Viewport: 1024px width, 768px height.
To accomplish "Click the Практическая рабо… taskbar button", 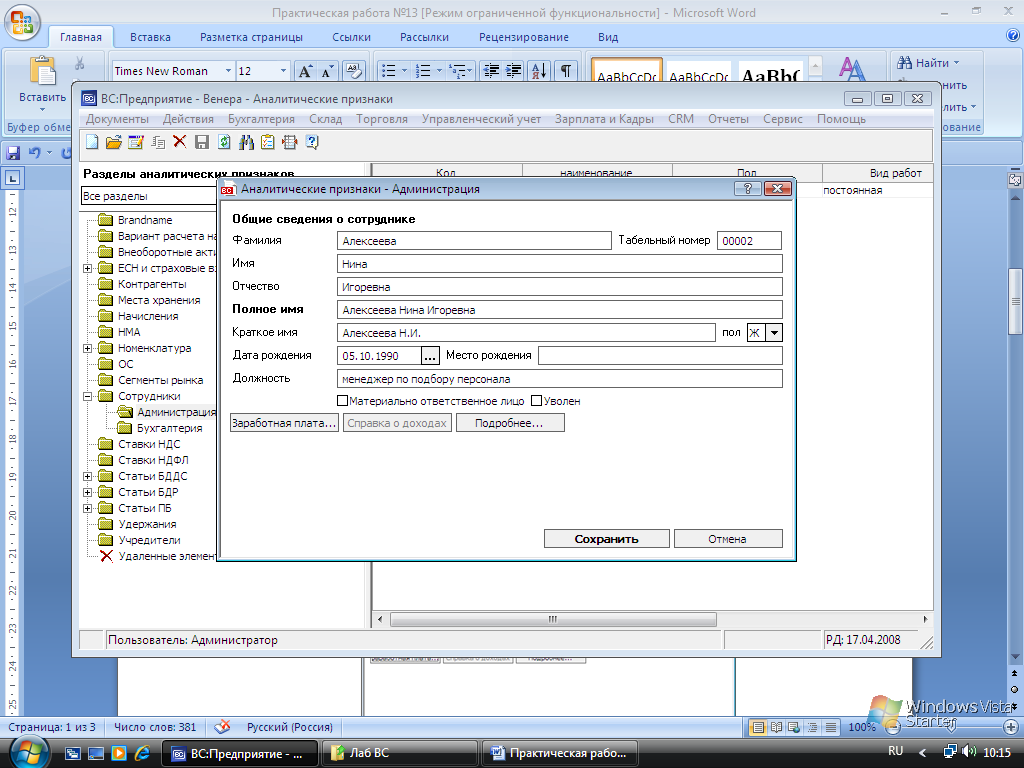I will click(558, 753).
